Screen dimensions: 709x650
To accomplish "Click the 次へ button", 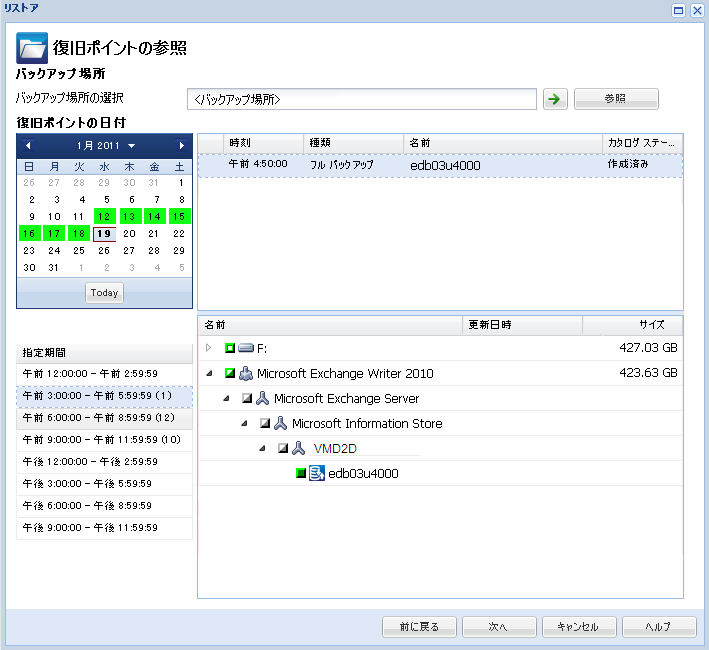I will click(x=499, y=627).
